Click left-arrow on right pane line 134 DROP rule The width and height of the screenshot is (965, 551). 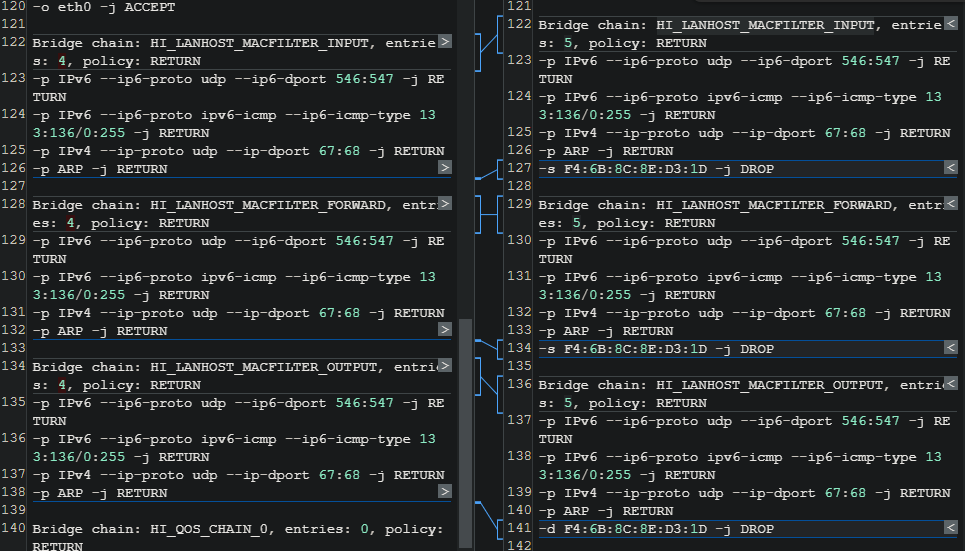(x=951, y=349)
